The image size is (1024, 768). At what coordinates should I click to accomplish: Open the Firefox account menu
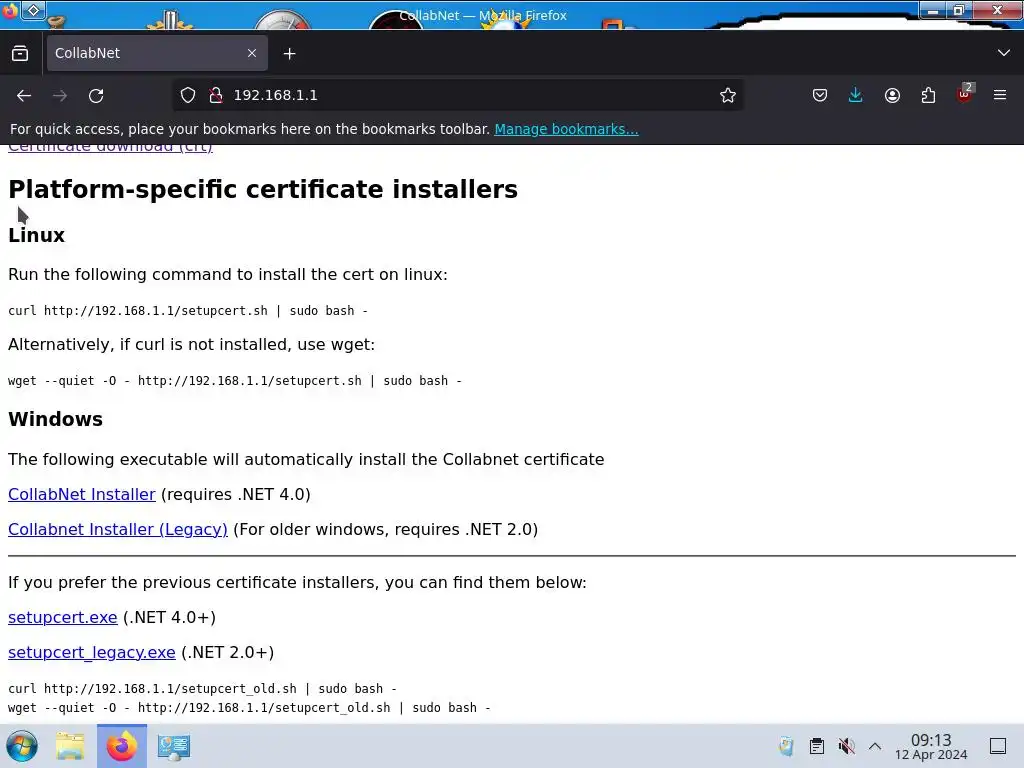pyautogui.click(x=892, y=95)
